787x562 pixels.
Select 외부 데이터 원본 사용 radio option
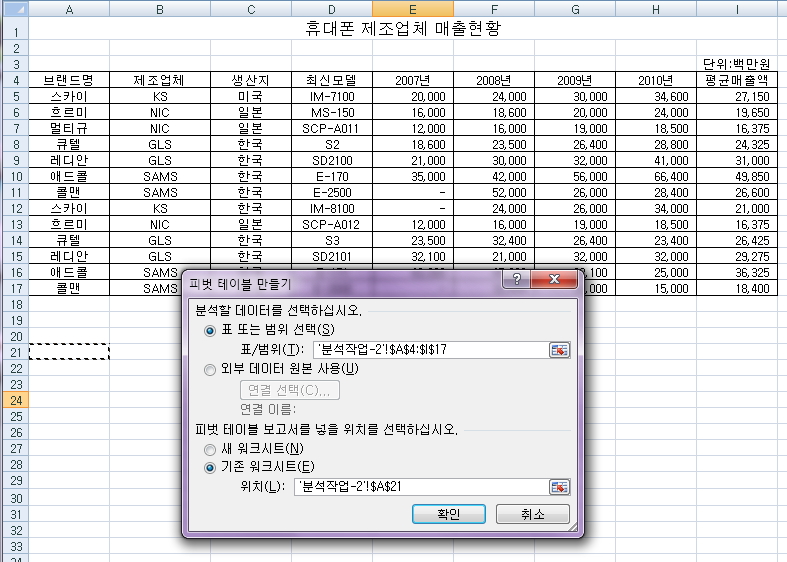pyautogui.click(x=210, y=370)
